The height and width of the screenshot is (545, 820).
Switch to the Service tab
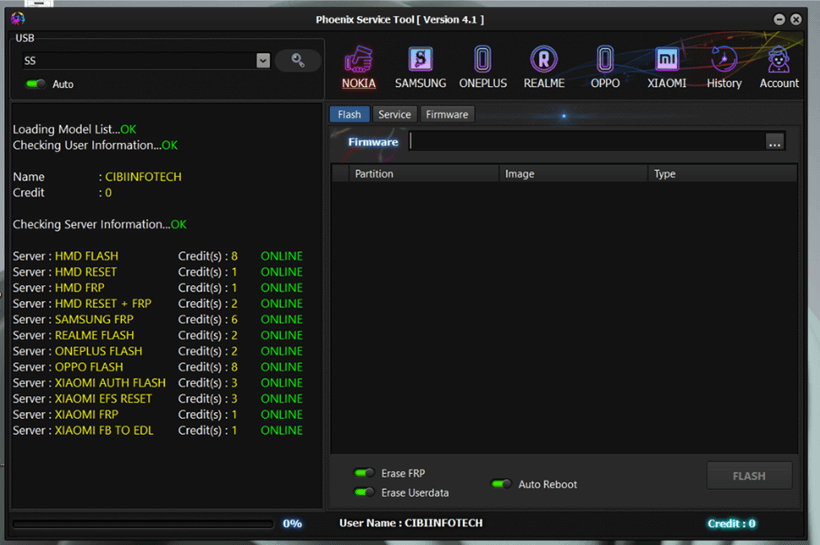point(394,114)
